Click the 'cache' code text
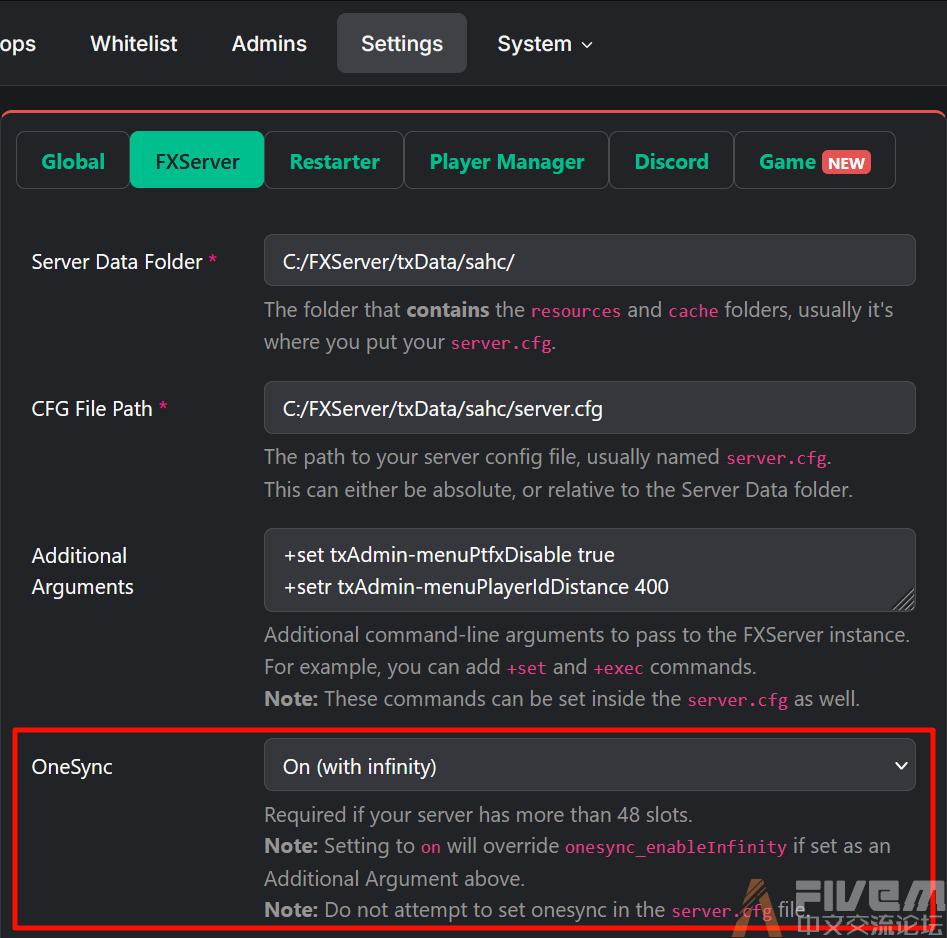 click(693, 311)
